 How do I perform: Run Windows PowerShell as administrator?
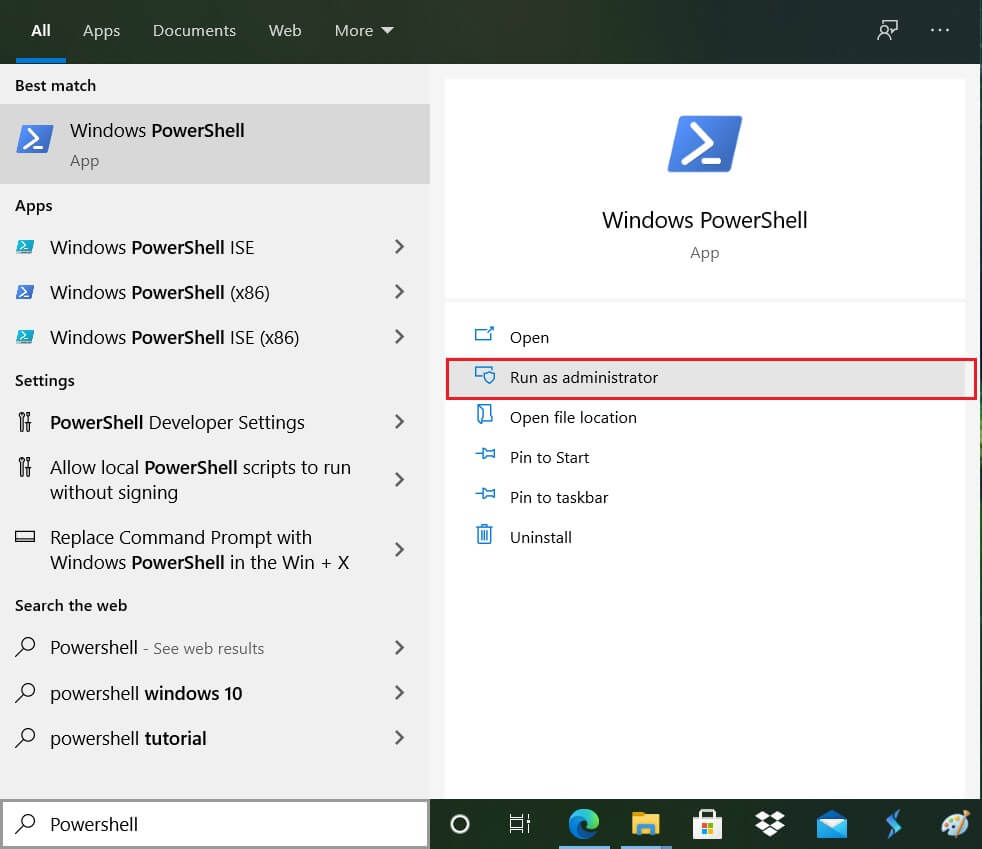point(586,377)
